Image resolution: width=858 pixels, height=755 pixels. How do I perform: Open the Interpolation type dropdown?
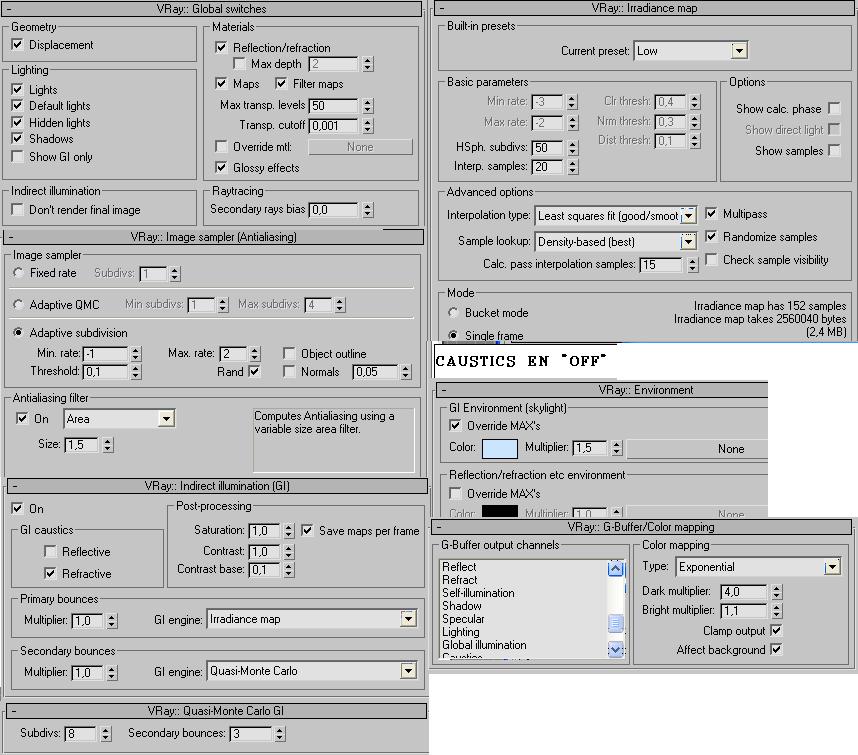(x=689, y=216)
